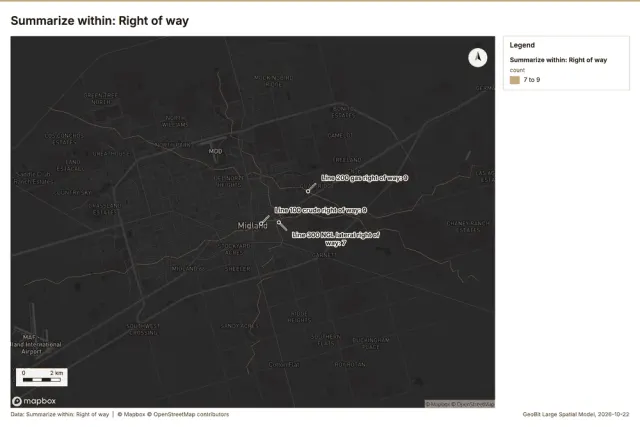Click the MDD airport label
Viewport: 640px width, 427px height.
[x=216, y=151]
